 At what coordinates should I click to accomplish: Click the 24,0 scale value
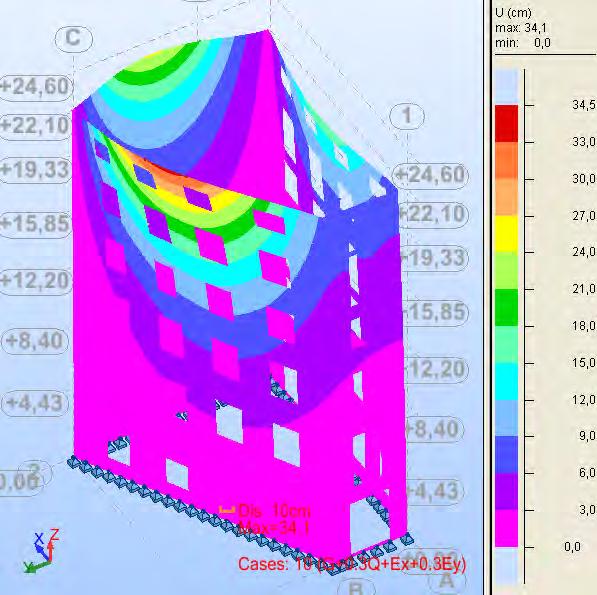(x=584, y=252)
